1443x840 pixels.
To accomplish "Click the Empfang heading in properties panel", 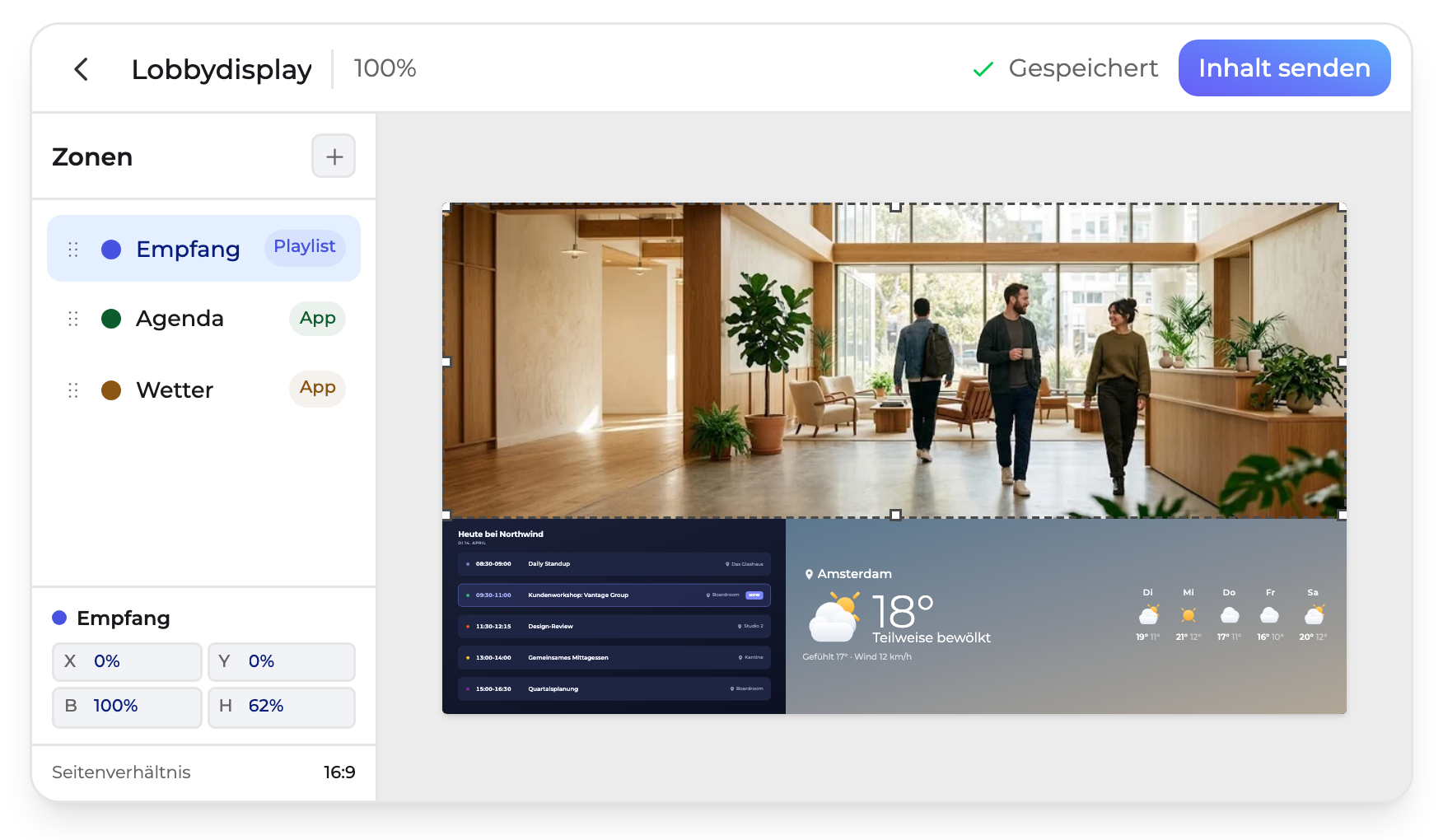I will coord(124,618).
